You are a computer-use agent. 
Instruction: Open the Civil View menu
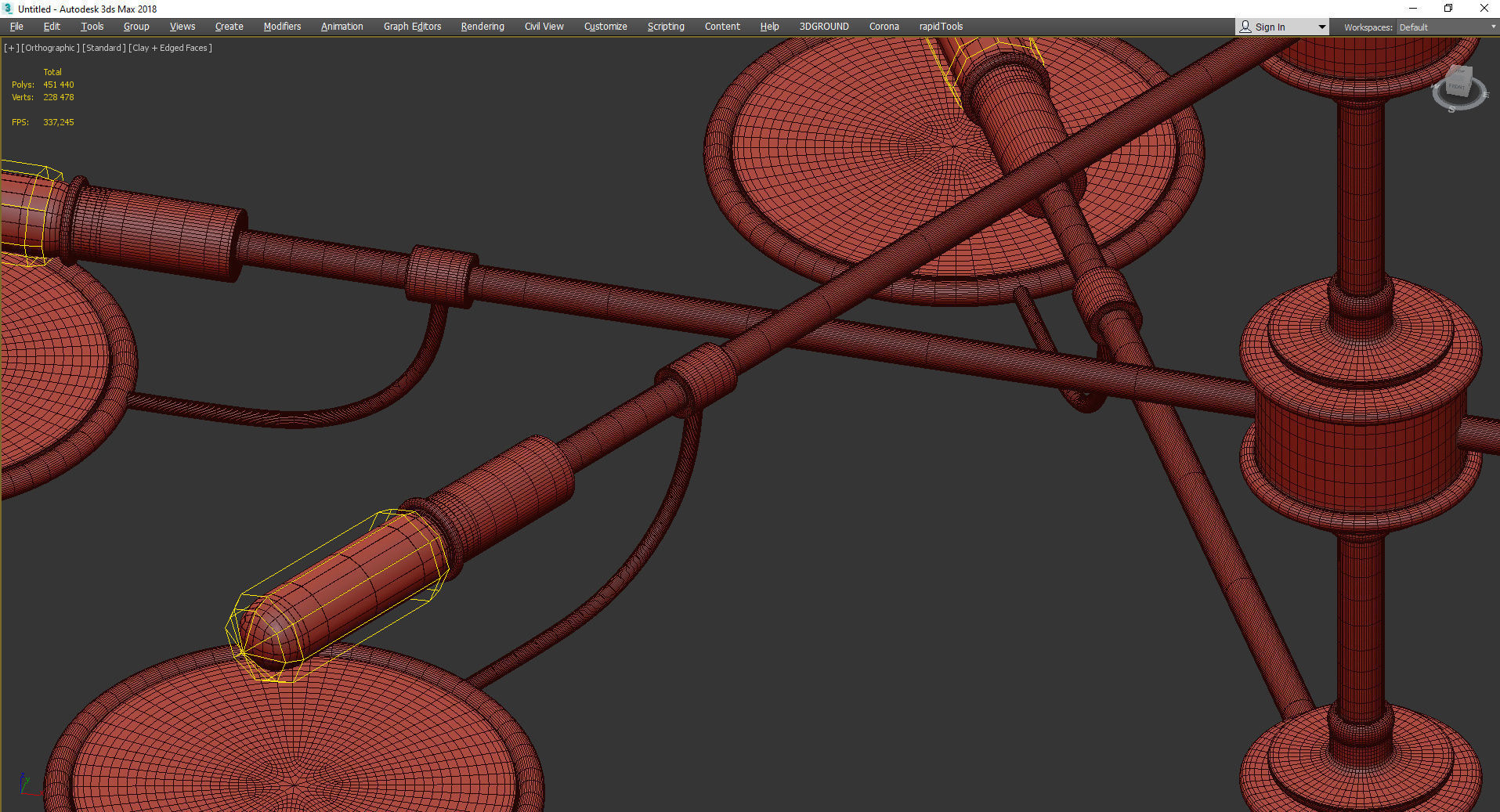pyautogui.click(x=544, y=27)
